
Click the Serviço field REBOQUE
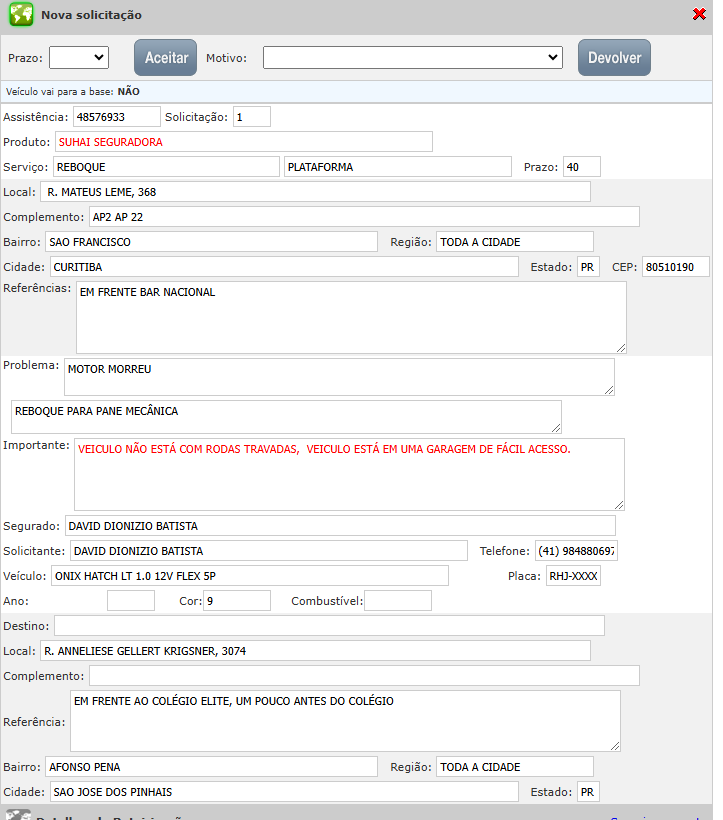(166, 167)
